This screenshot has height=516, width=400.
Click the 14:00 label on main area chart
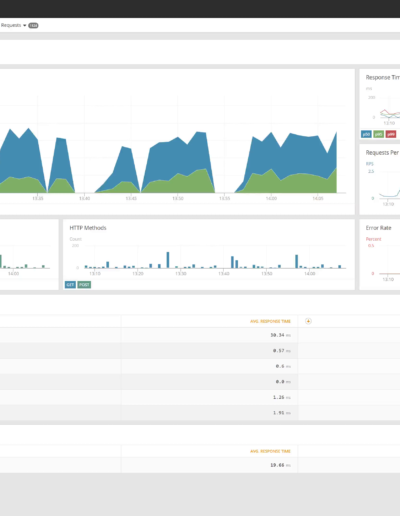click(271, 198)
